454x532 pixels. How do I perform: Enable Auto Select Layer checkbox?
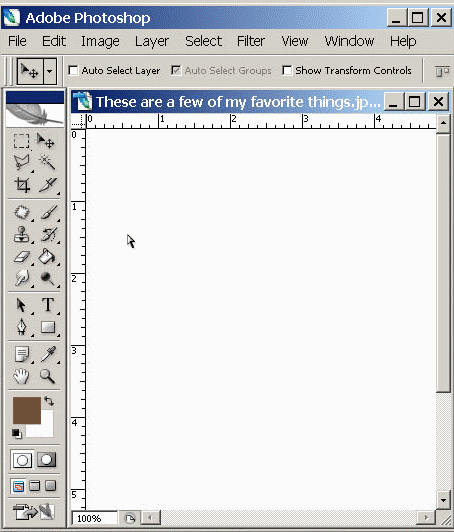tap(73, 71)
